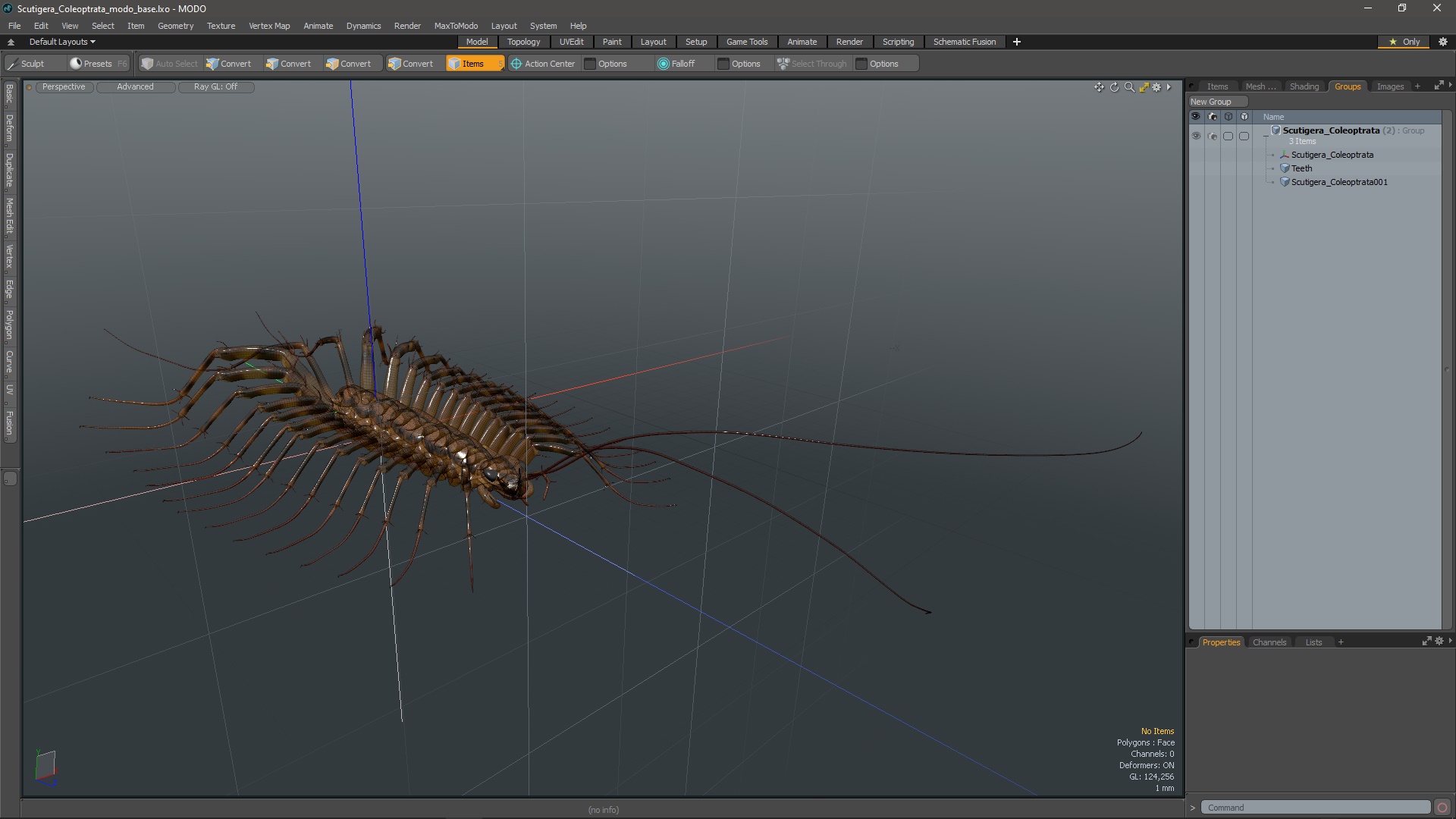
Task: Switch to the Channels tab
Action: [1269, 642]
